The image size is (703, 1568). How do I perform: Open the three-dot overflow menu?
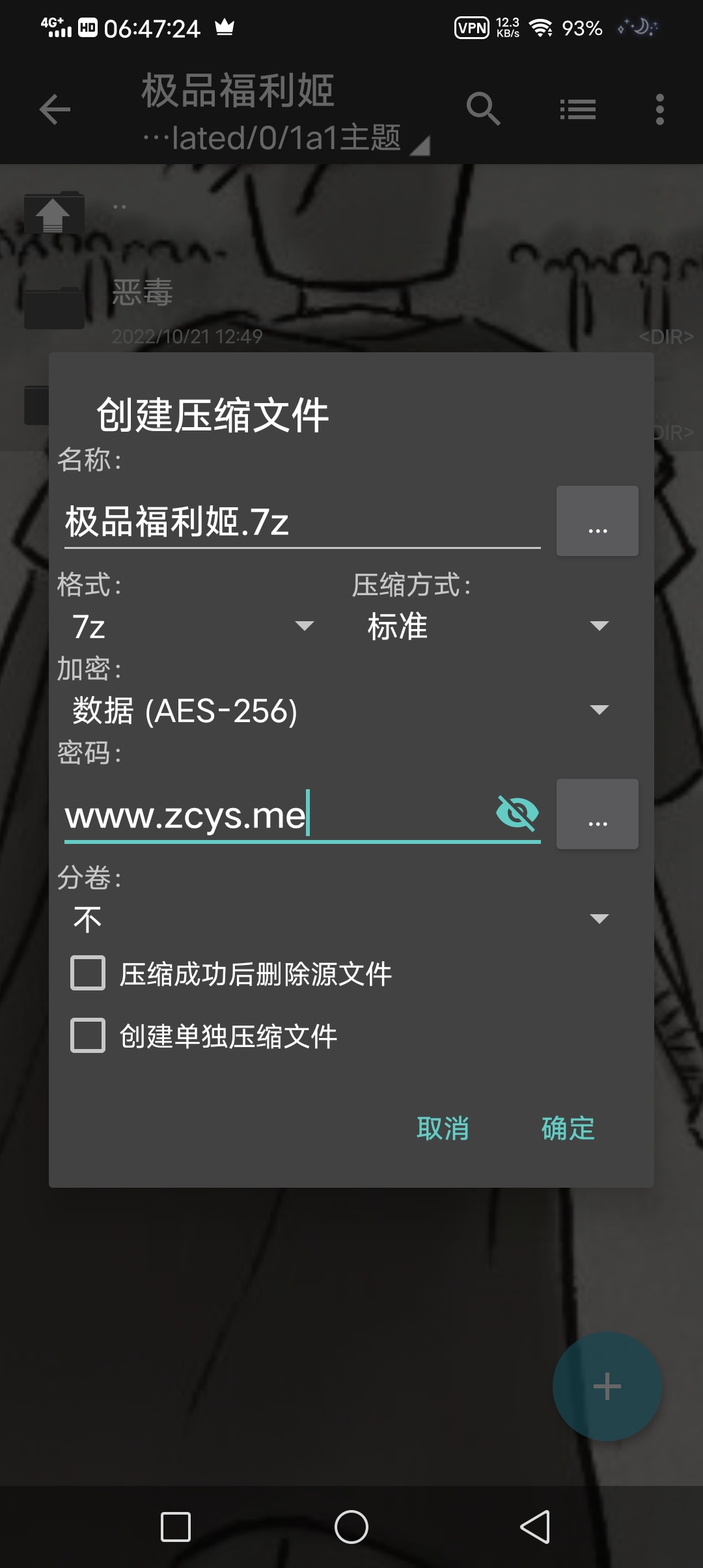(659, 109)
